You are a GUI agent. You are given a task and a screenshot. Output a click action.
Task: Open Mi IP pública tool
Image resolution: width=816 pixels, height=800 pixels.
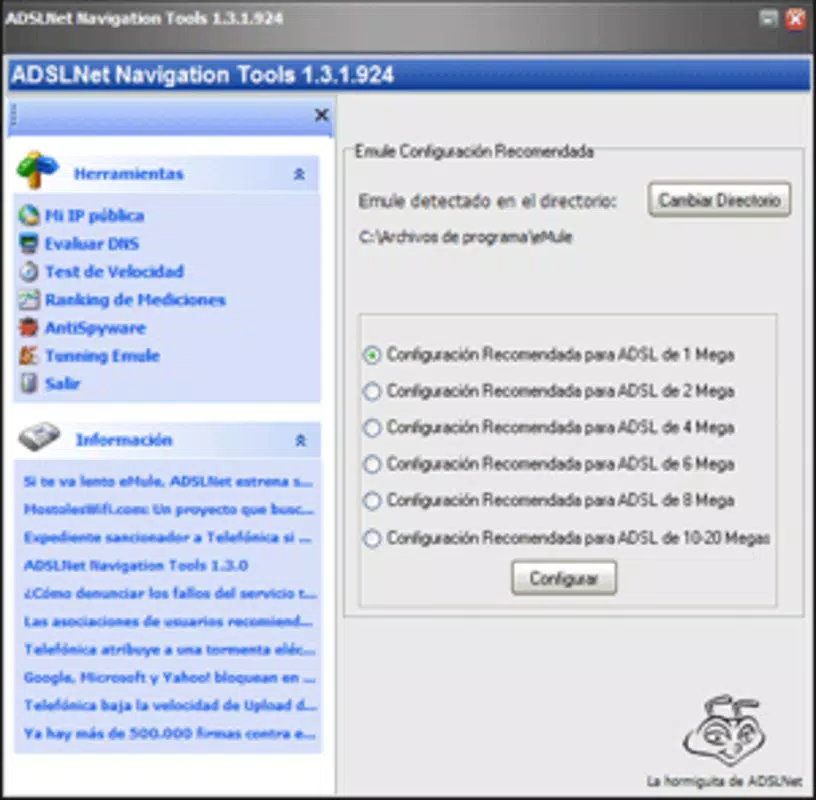(x=94, y=215)
